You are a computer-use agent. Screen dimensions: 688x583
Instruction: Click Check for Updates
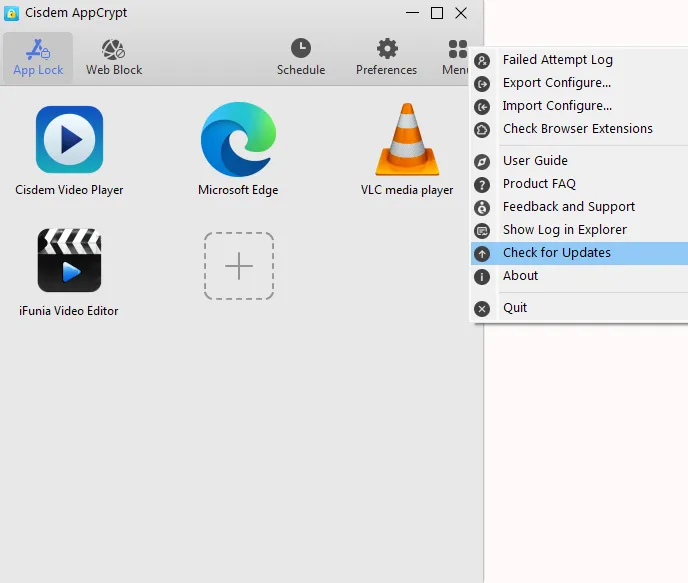(x=579, y=253)
